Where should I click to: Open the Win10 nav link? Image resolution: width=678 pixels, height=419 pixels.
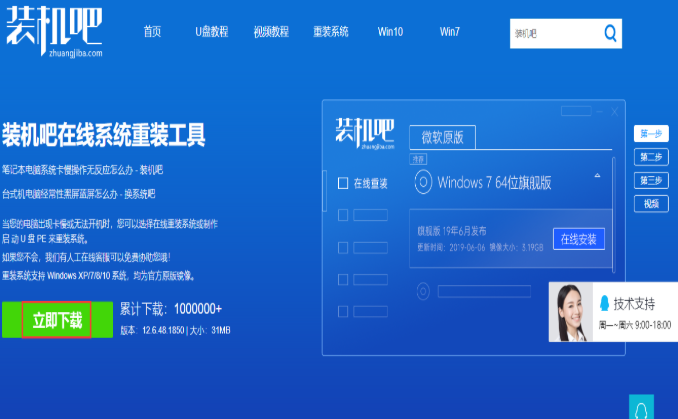(390, 32)
